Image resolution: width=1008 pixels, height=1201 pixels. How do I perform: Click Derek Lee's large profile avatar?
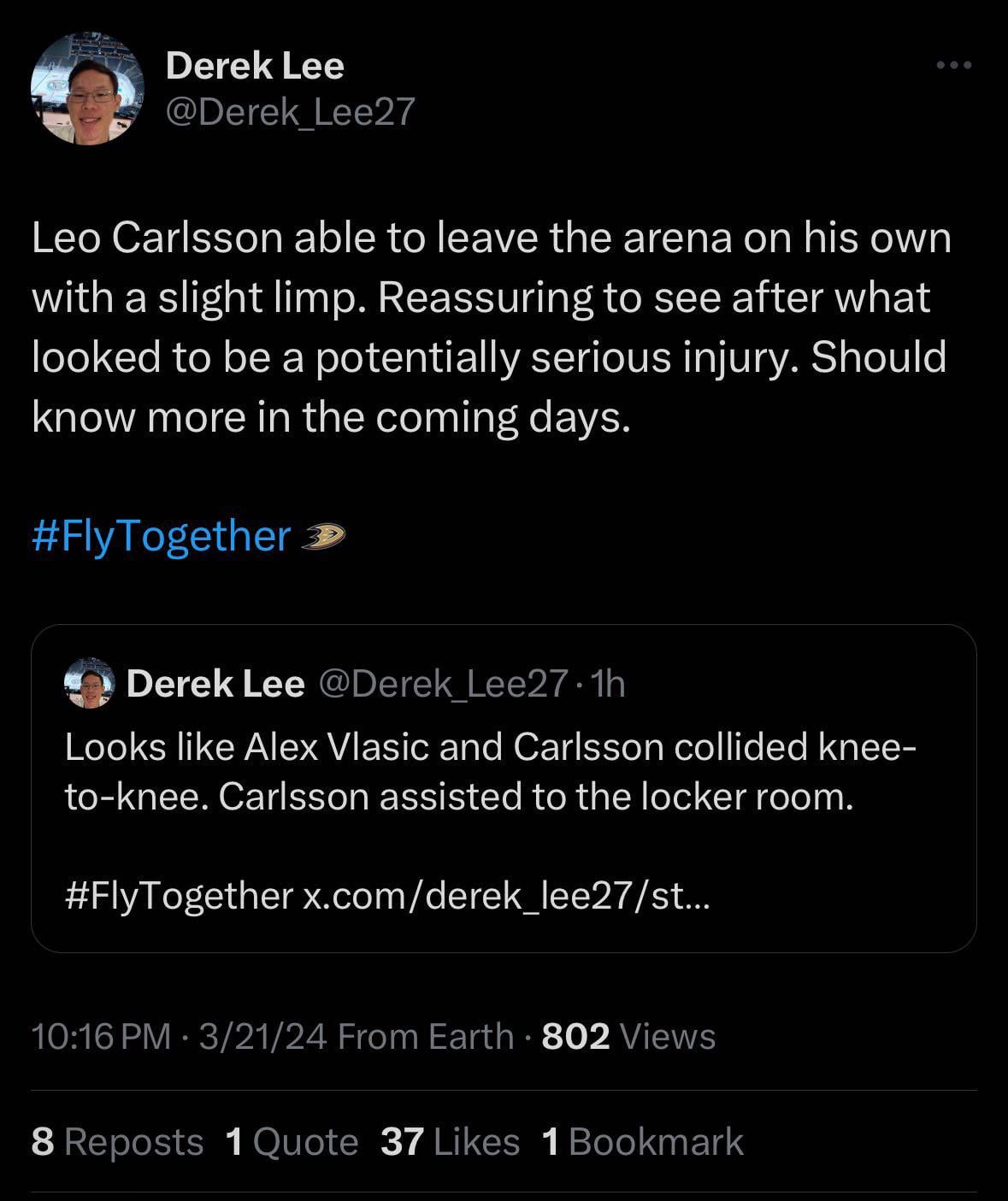(x=87, y=89)
